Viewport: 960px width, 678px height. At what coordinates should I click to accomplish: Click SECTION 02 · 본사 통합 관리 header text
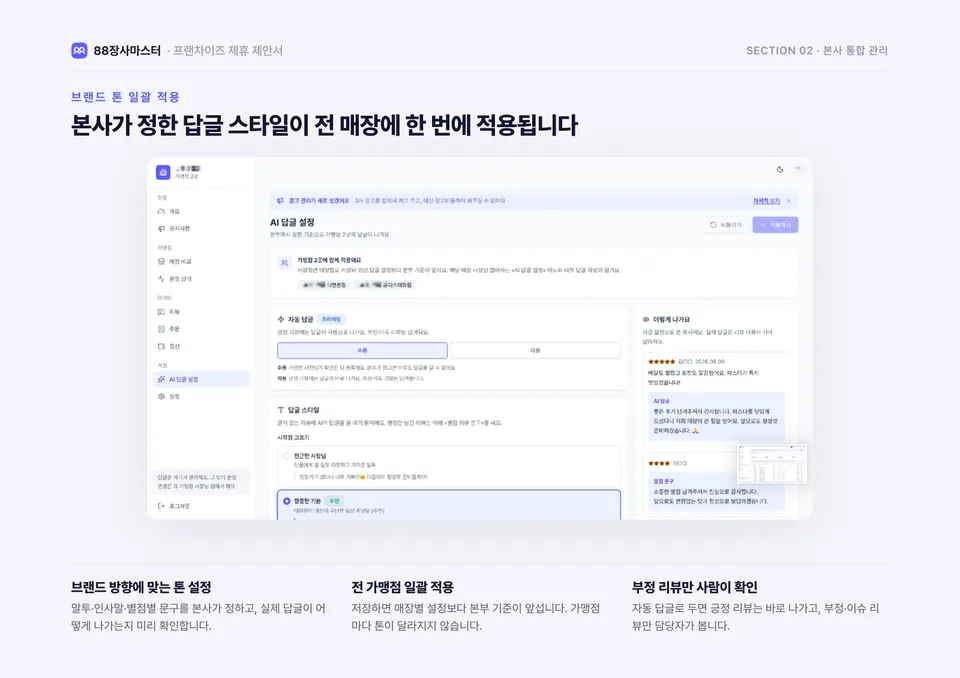817,50
